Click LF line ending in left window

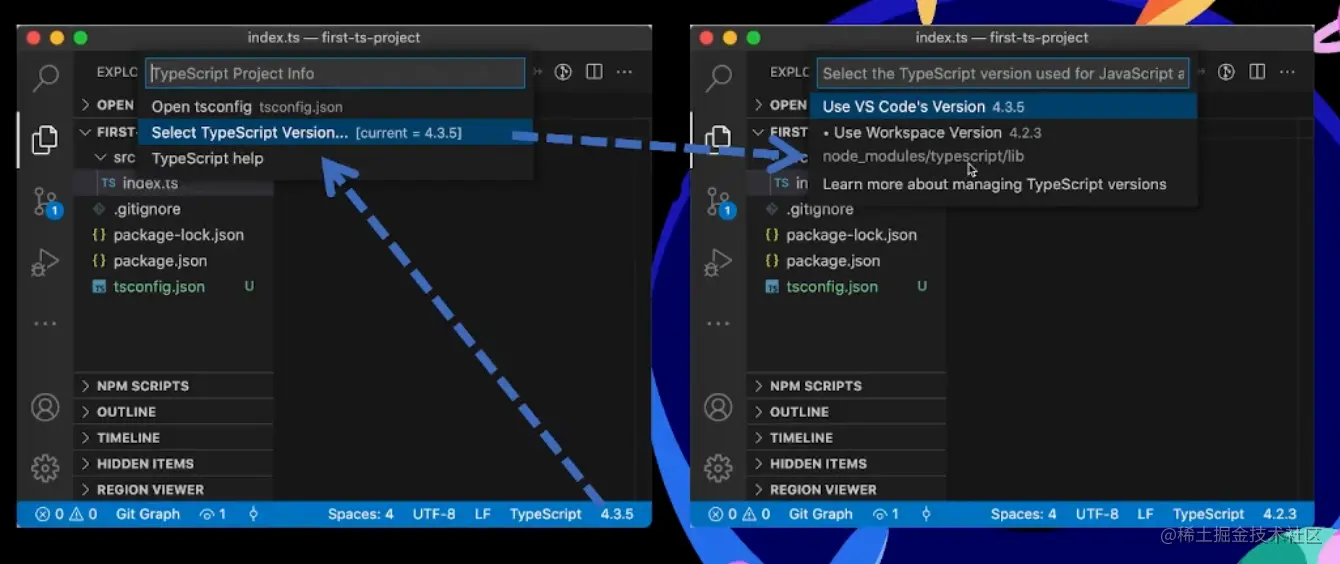tap(482, 514)
